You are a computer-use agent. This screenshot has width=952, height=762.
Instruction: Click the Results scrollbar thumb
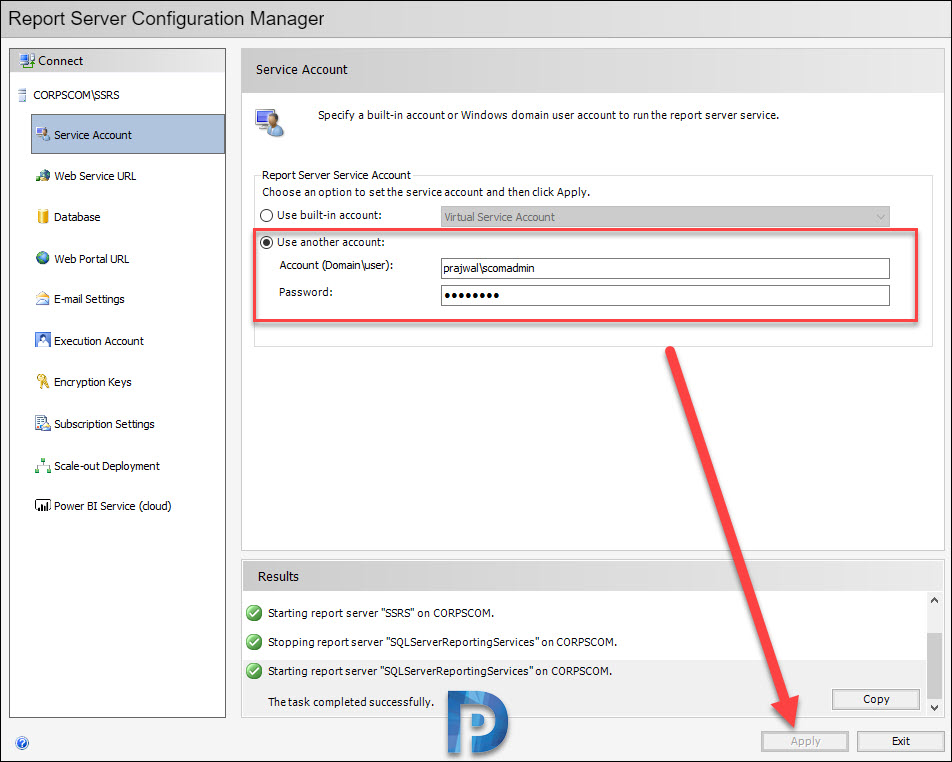click(934, 665)
